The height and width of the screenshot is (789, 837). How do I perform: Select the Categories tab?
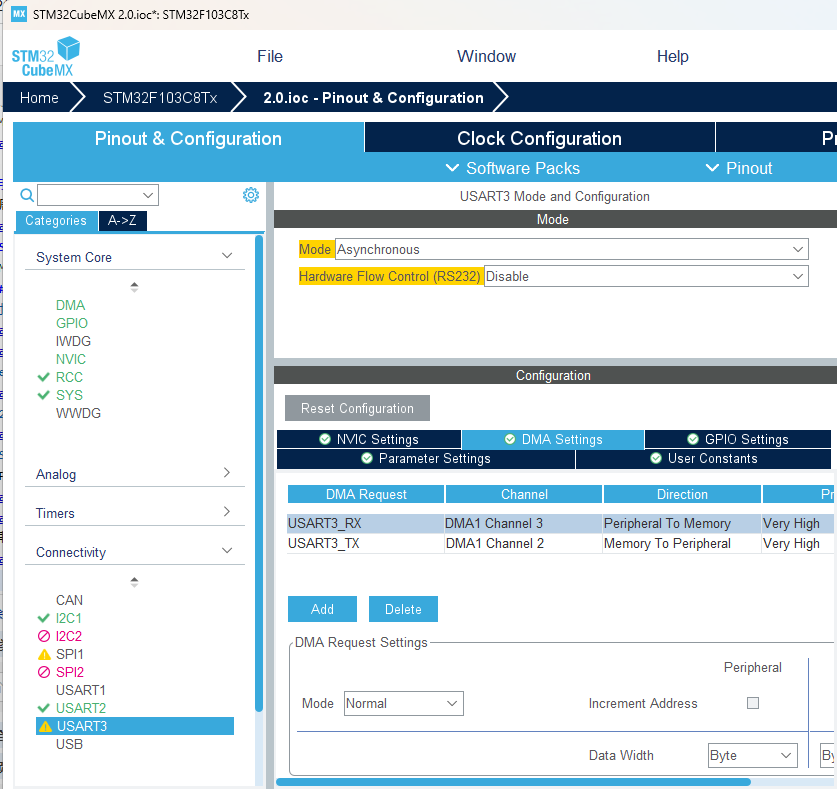pyautogui.click(x=56, y=220)
